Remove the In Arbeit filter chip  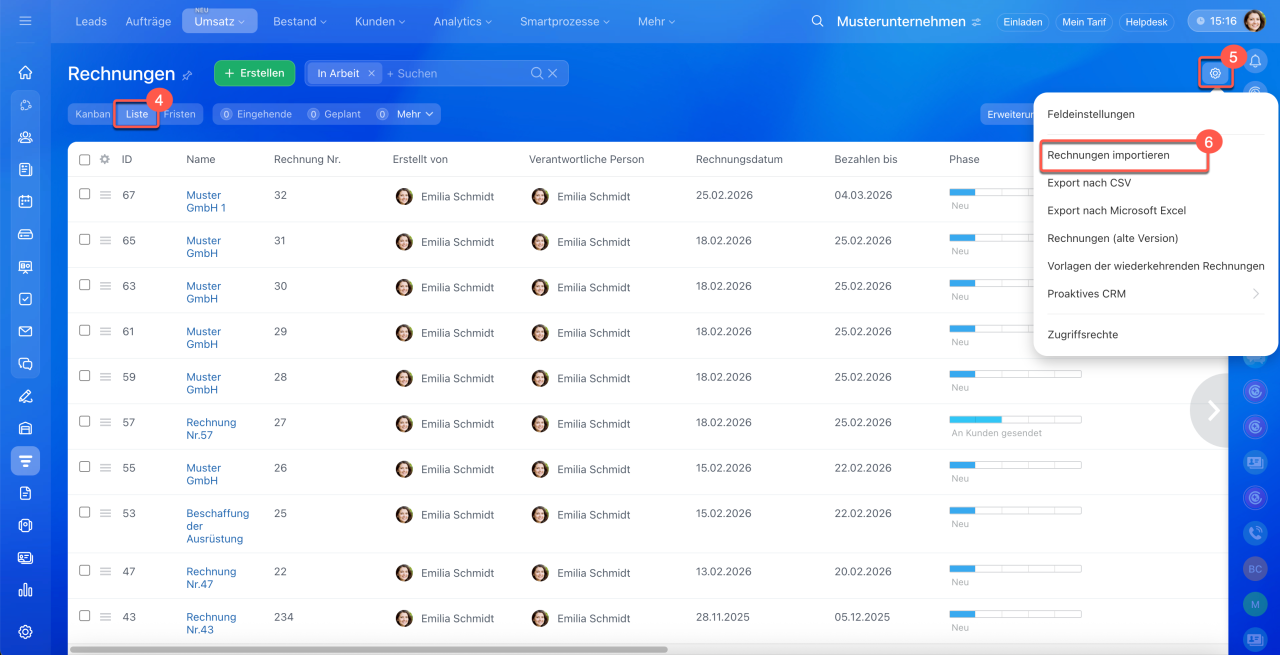click(371, 73)
